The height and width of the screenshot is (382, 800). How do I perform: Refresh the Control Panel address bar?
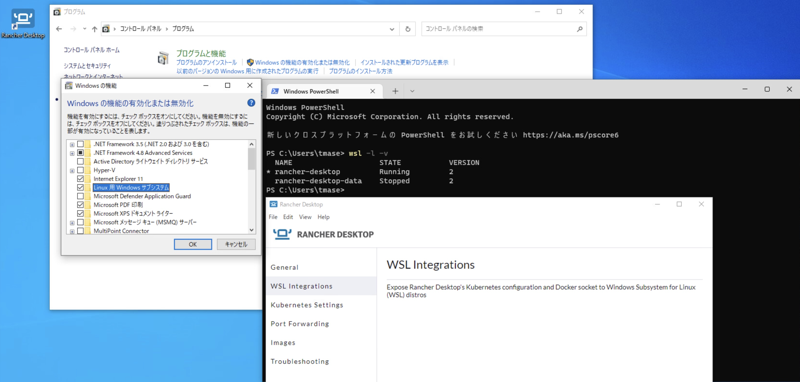(408, 29)
